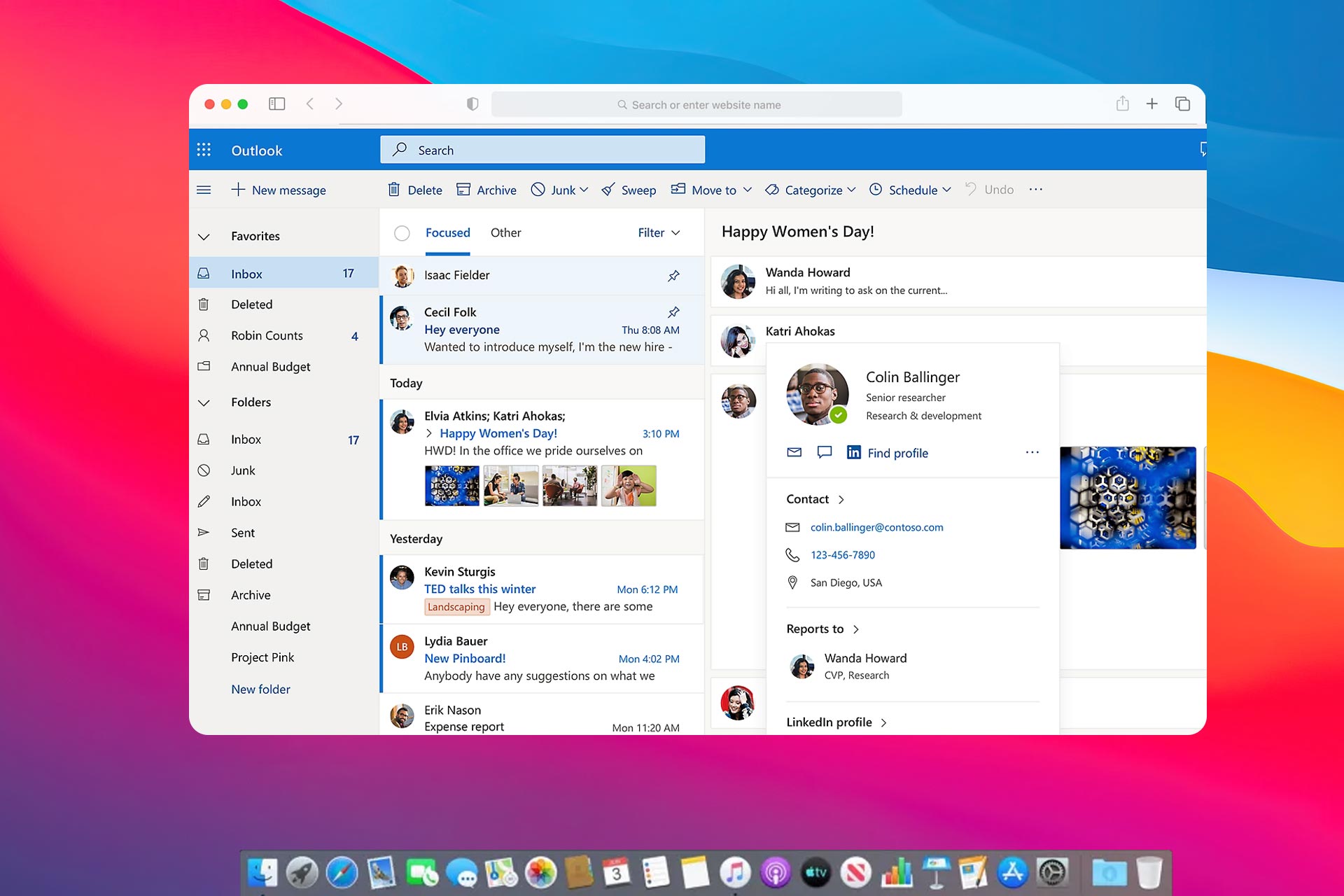Archive the selected message

coord(486,190)
